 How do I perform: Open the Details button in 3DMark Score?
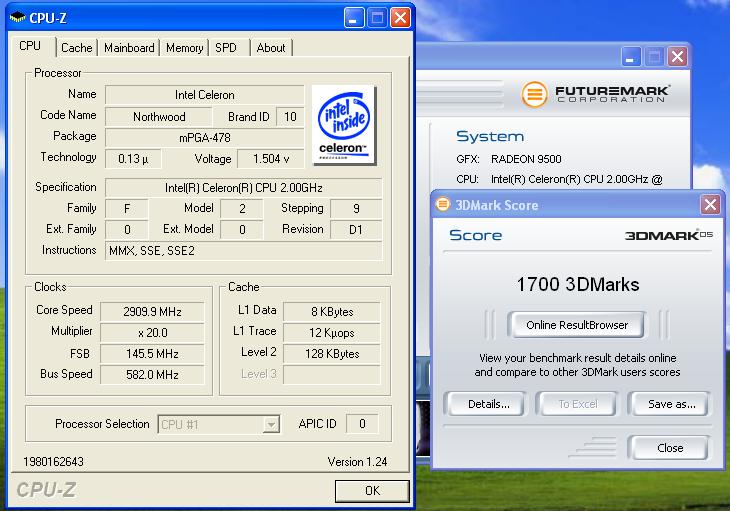[488, 404]
